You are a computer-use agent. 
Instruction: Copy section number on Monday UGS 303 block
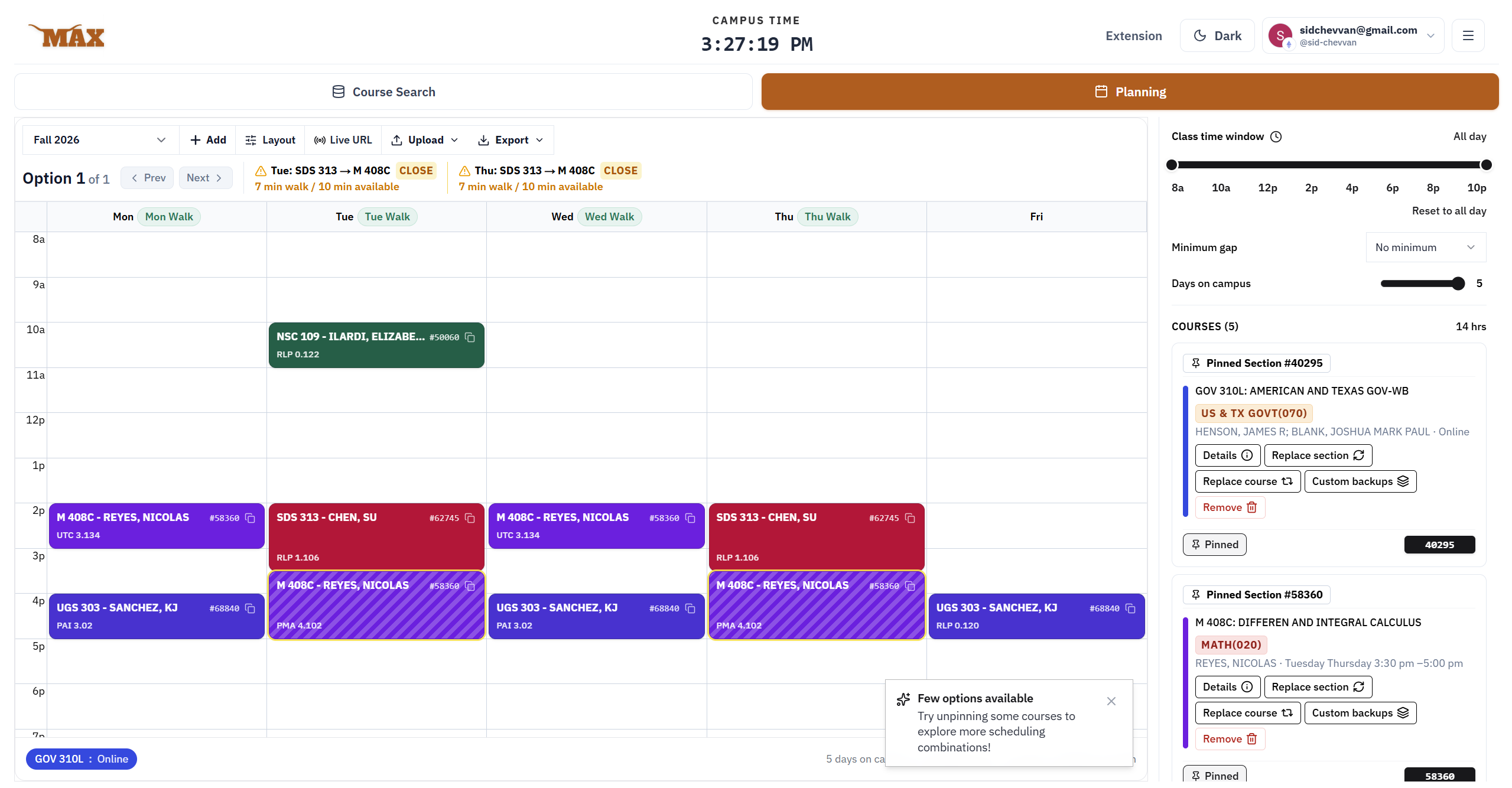pyautogui.click(x=250, y=608)
